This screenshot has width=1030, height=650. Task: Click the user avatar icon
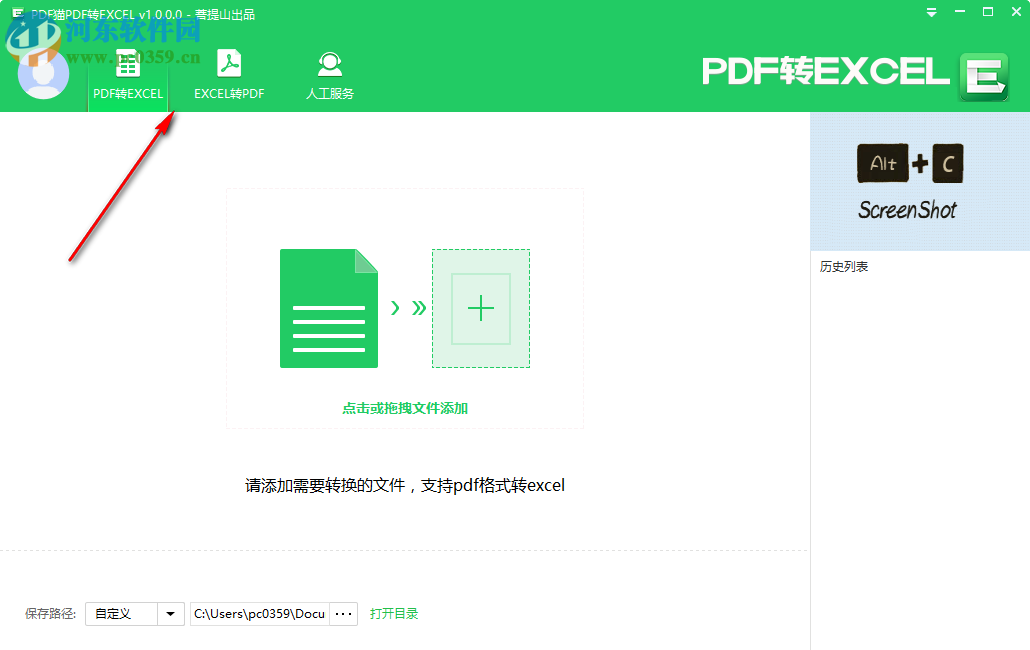click(44, 74)
